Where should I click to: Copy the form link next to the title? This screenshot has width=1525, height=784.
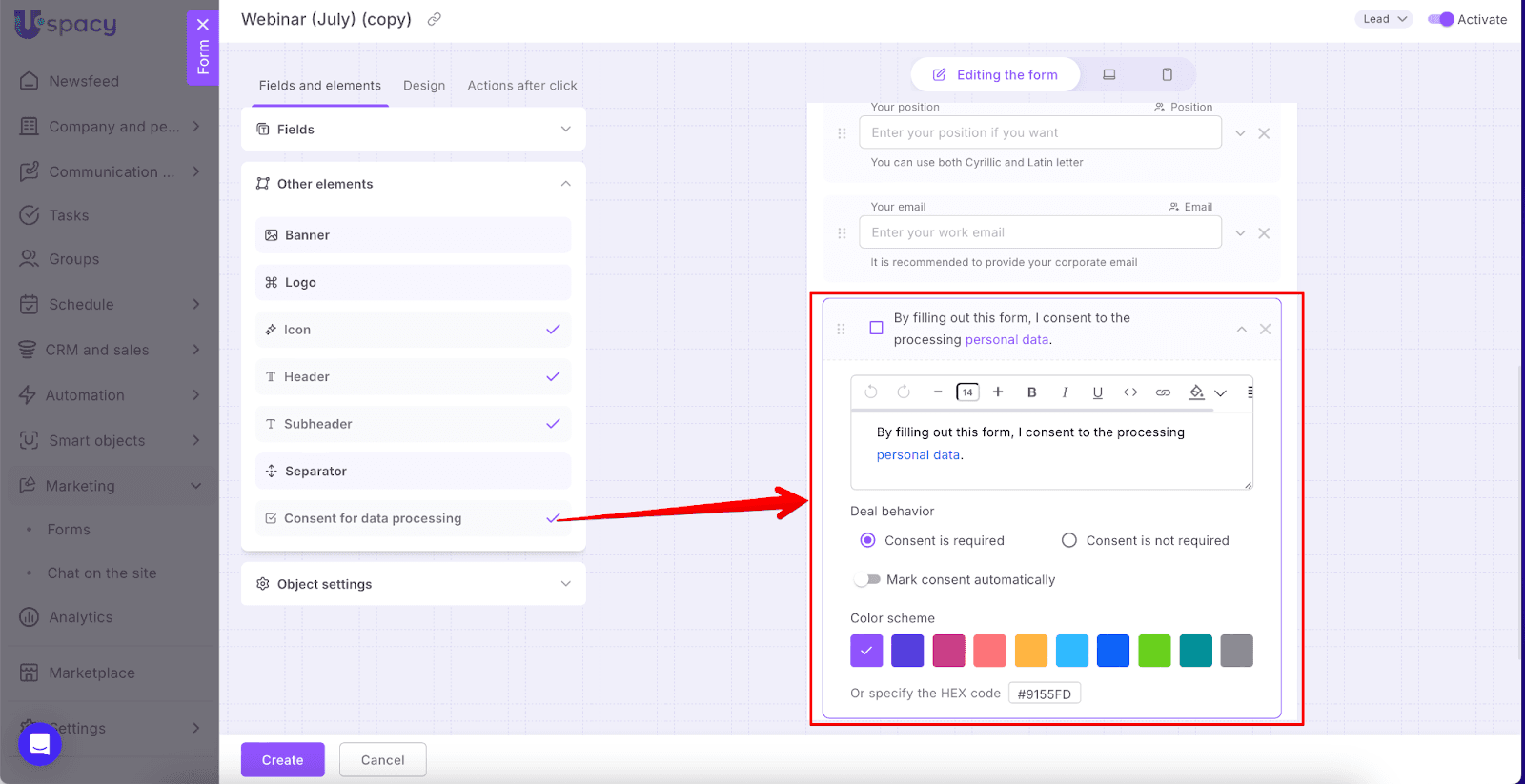[435, 19]
